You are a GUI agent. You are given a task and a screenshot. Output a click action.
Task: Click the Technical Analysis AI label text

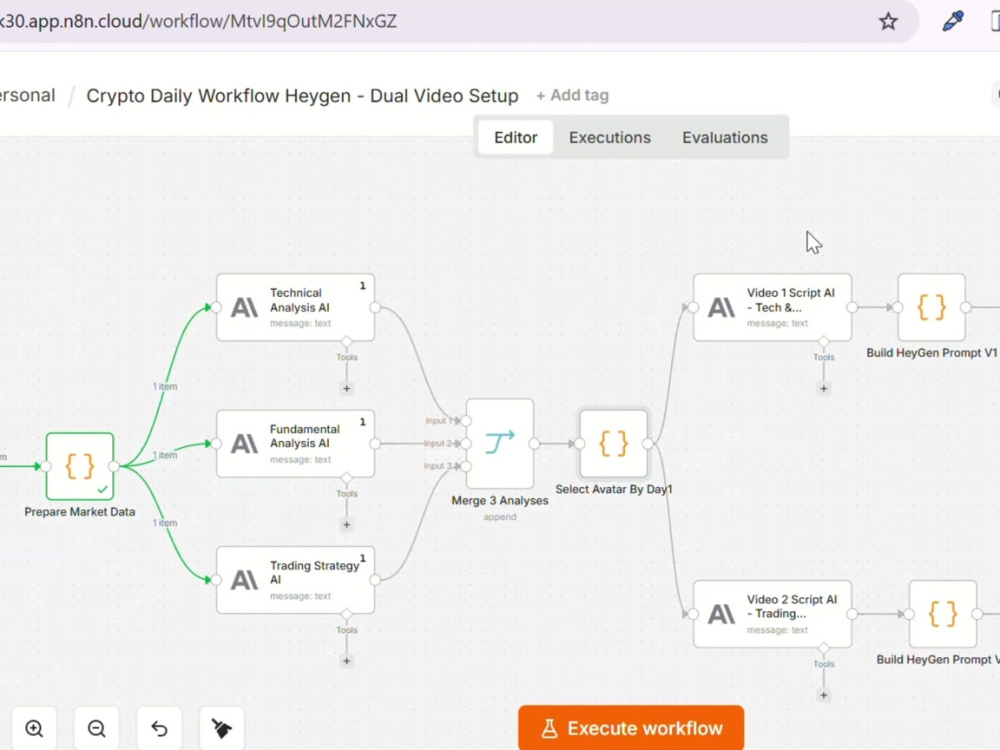[299, 300]
